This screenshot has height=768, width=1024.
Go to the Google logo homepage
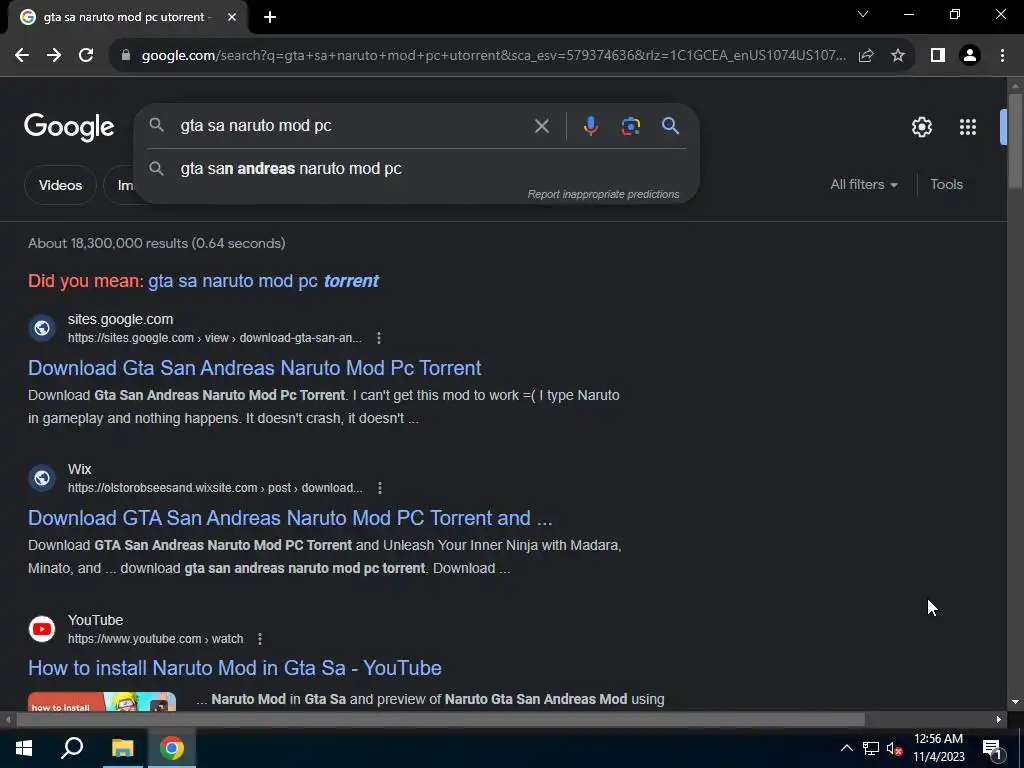point(69,127)
